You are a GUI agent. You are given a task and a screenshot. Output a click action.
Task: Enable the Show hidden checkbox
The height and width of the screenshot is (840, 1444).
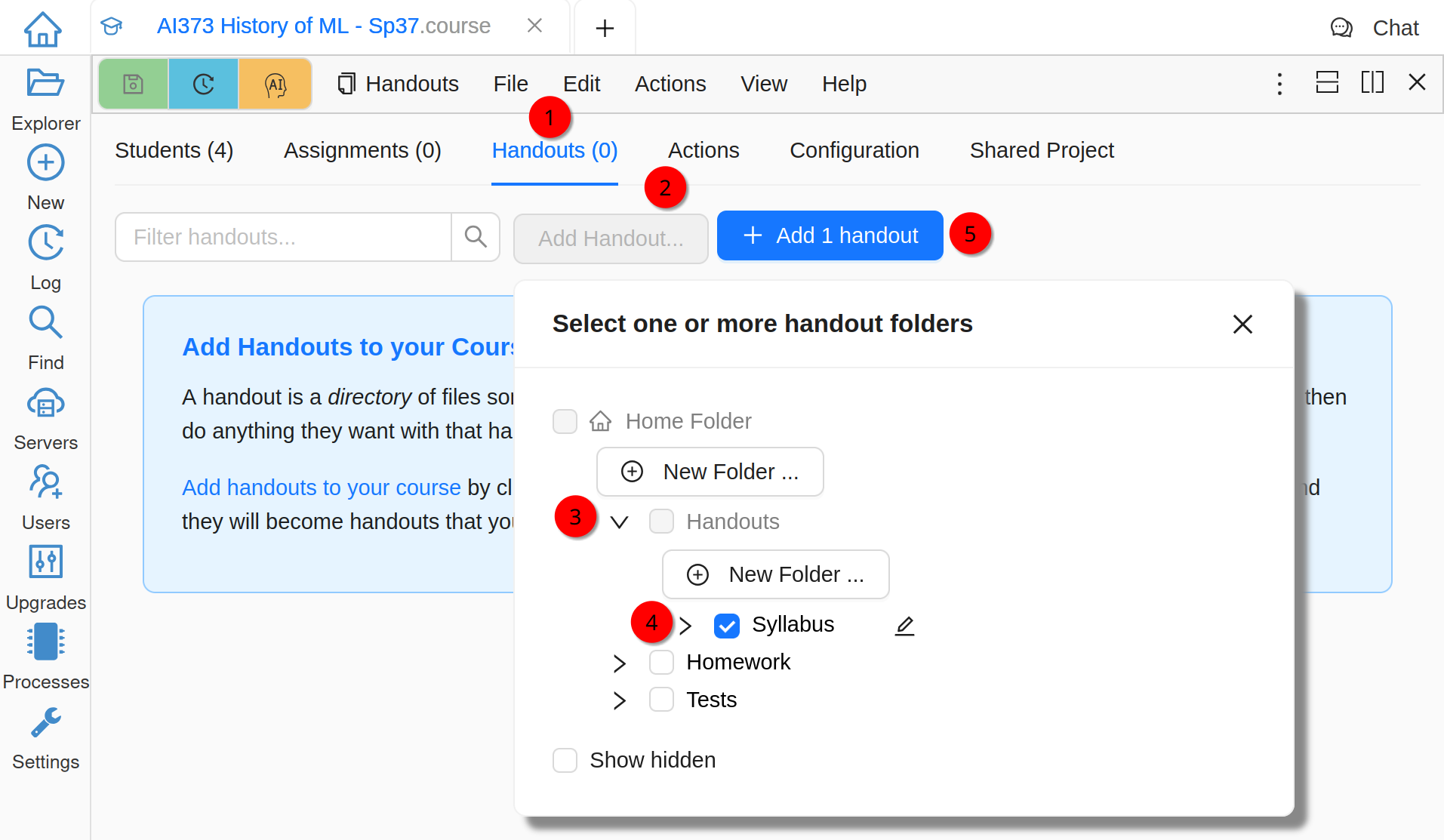[565, 760]
